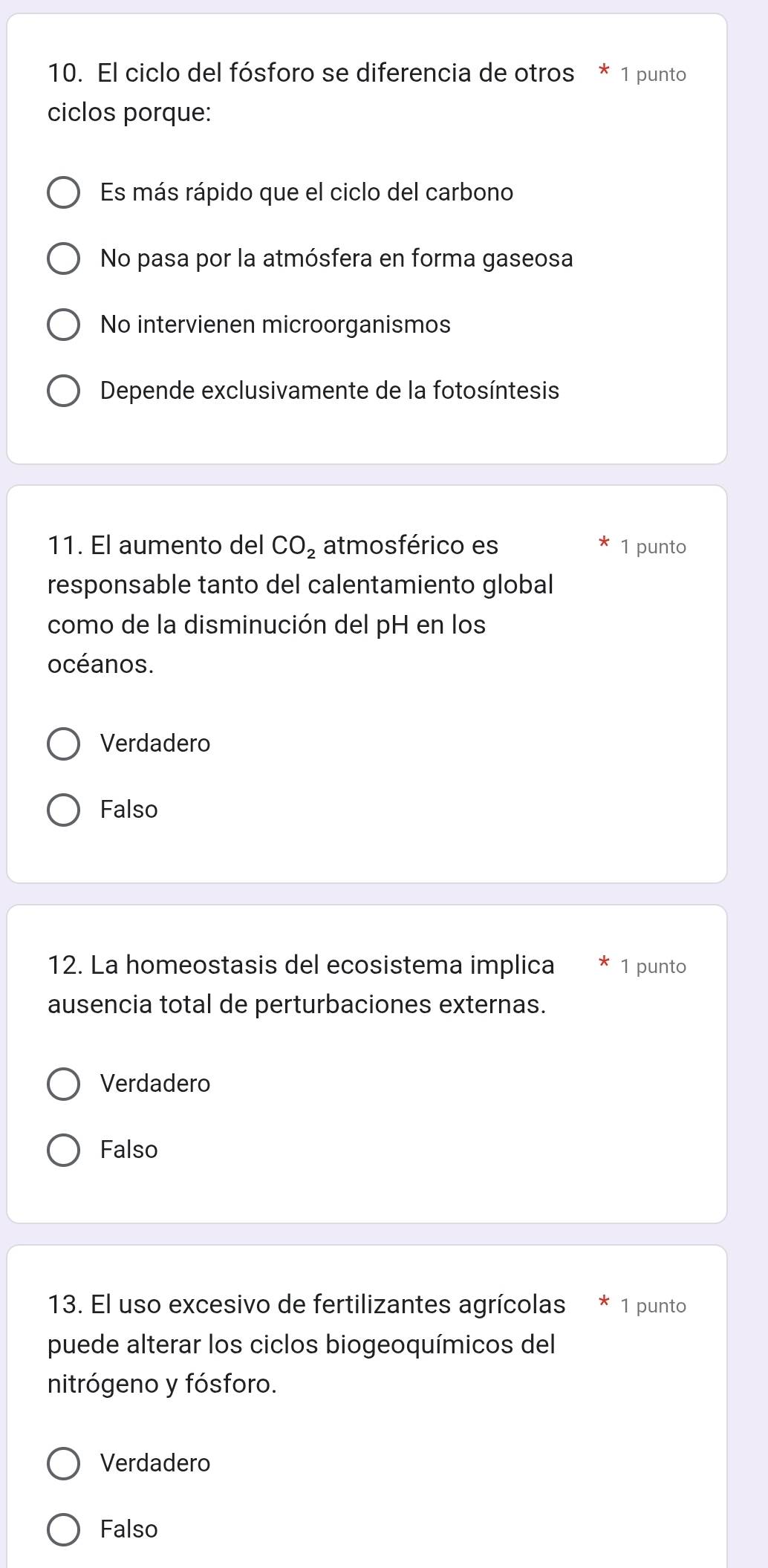
Task: Choose Falso for homeostasis question 12
Action: pos(64,1151)
